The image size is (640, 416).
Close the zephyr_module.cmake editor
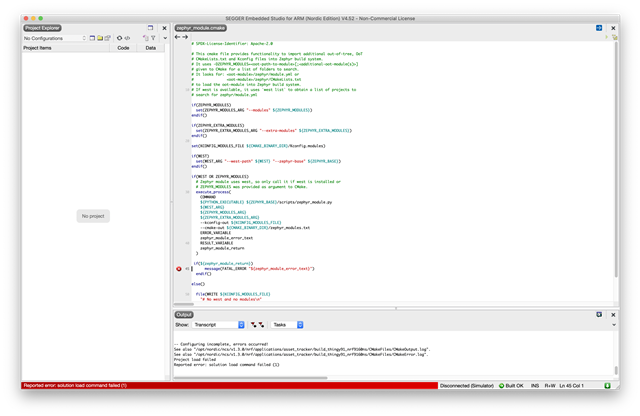pos(613,28)
